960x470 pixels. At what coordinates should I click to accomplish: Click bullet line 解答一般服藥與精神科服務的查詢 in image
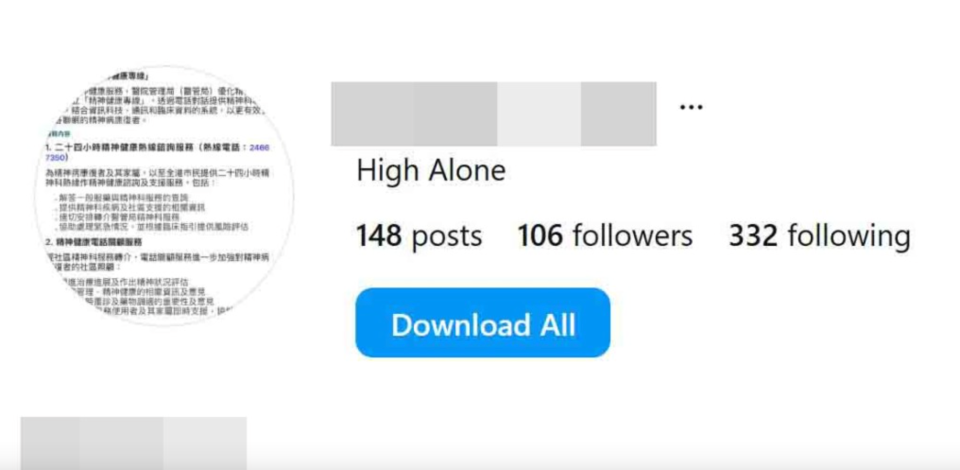[x=122, y=198]
